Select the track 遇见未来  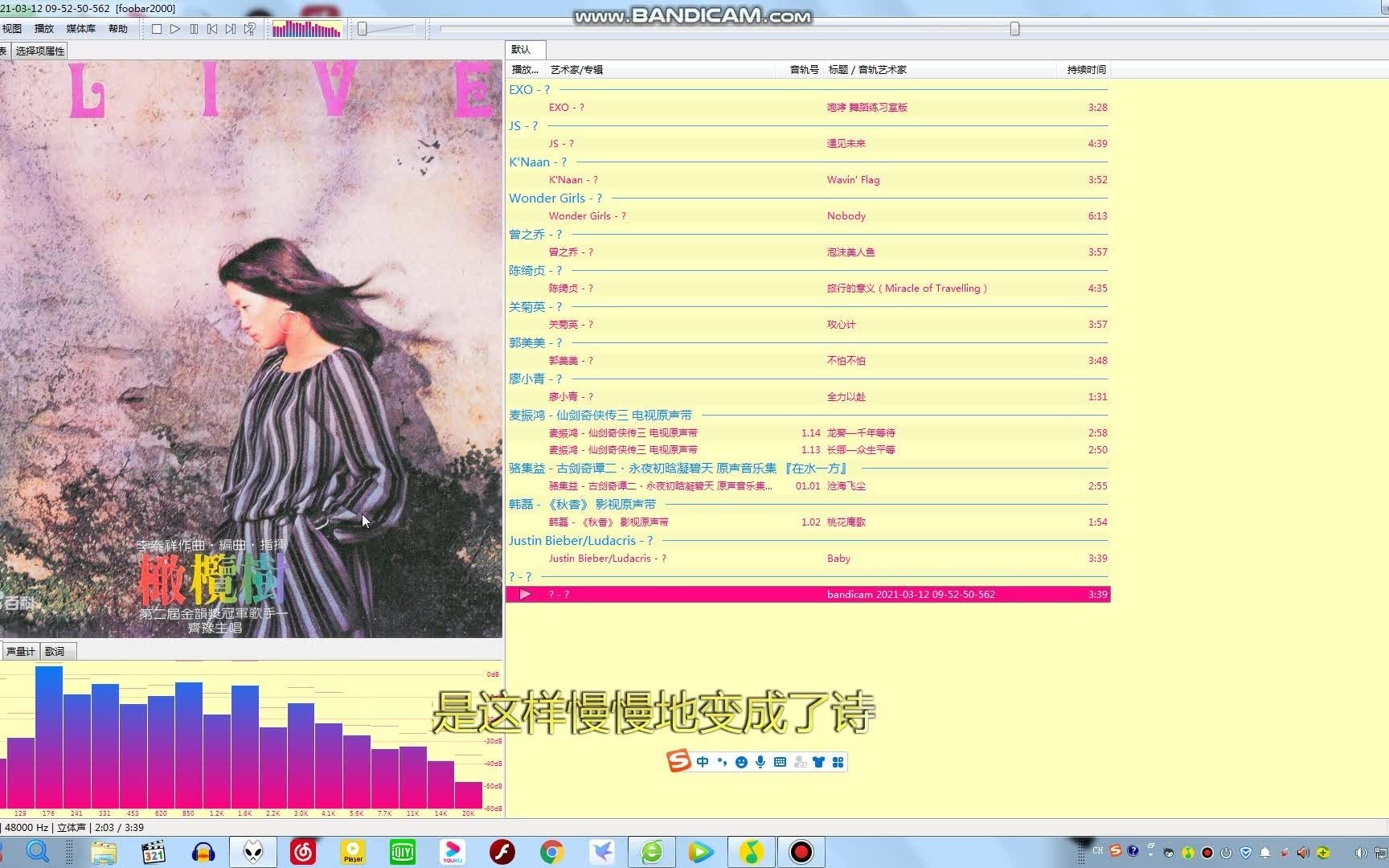(x=808, y=144)
